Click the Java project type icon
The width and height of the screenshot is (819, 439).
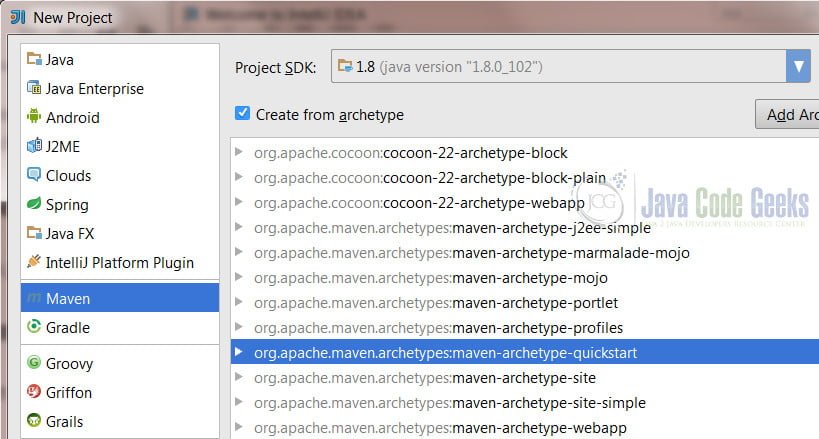tap(34, 59)
